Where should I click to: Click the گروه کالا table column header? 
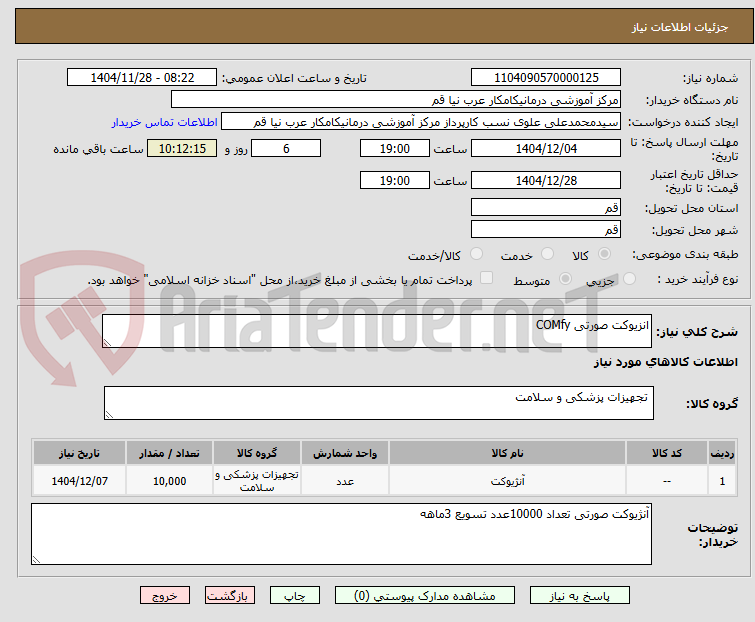(257, 453)
